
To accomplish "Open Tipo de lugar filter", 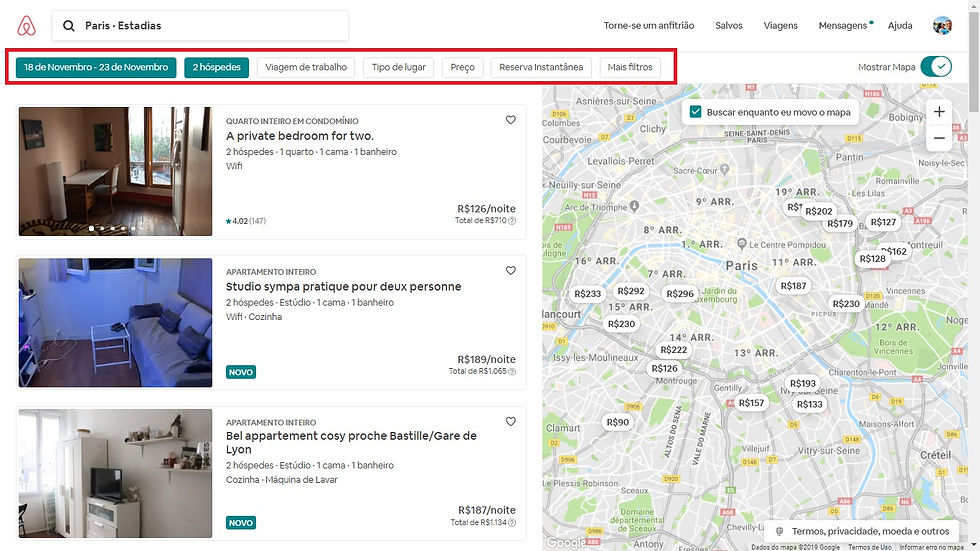I will tap(399, 67).
